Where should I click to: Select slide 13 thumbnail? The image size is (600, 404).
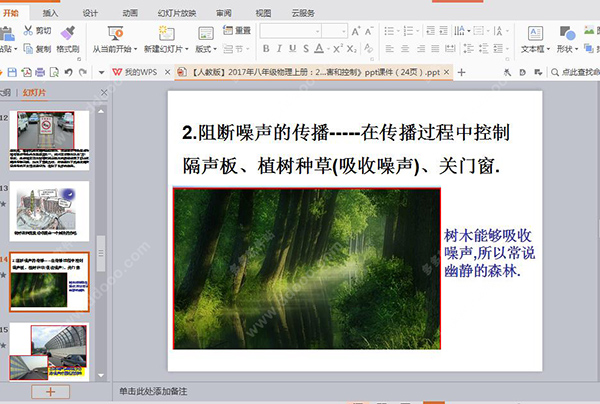pyautogui.click(x=49, y=211)
